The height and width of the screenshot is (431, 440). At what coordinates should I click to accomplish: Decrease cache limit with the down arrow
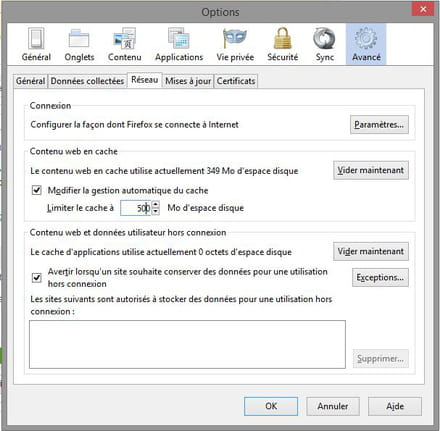[155, 211]
